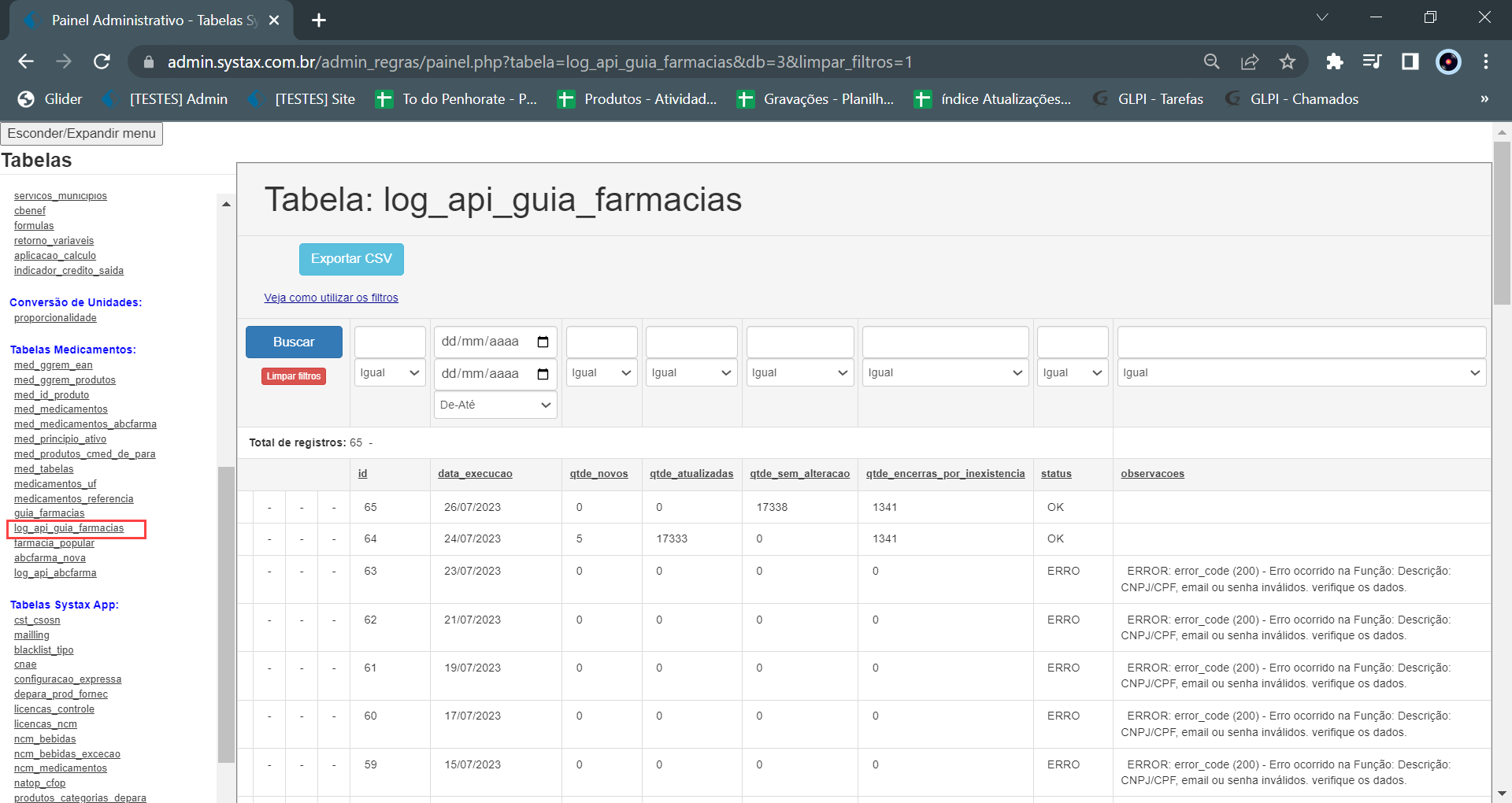Open the GLPI - Chamados bookmark
1512x803 pixels.
1292,99
